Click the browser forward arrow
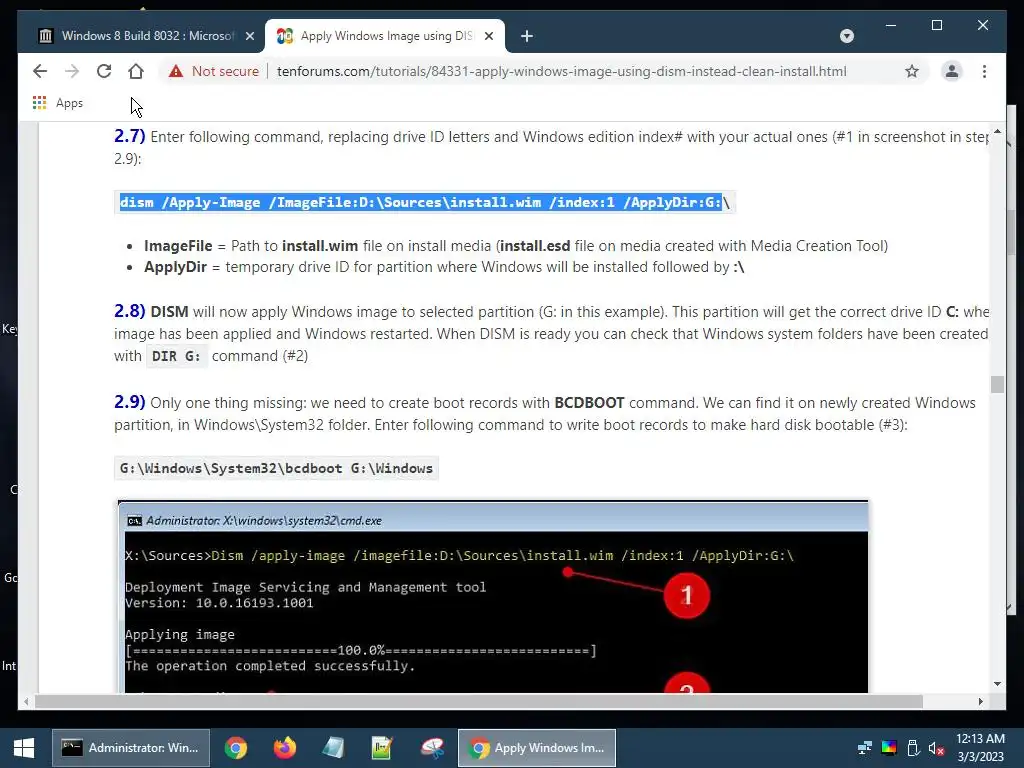This screenshot has width=1024, height=768. tap(72, 71)
